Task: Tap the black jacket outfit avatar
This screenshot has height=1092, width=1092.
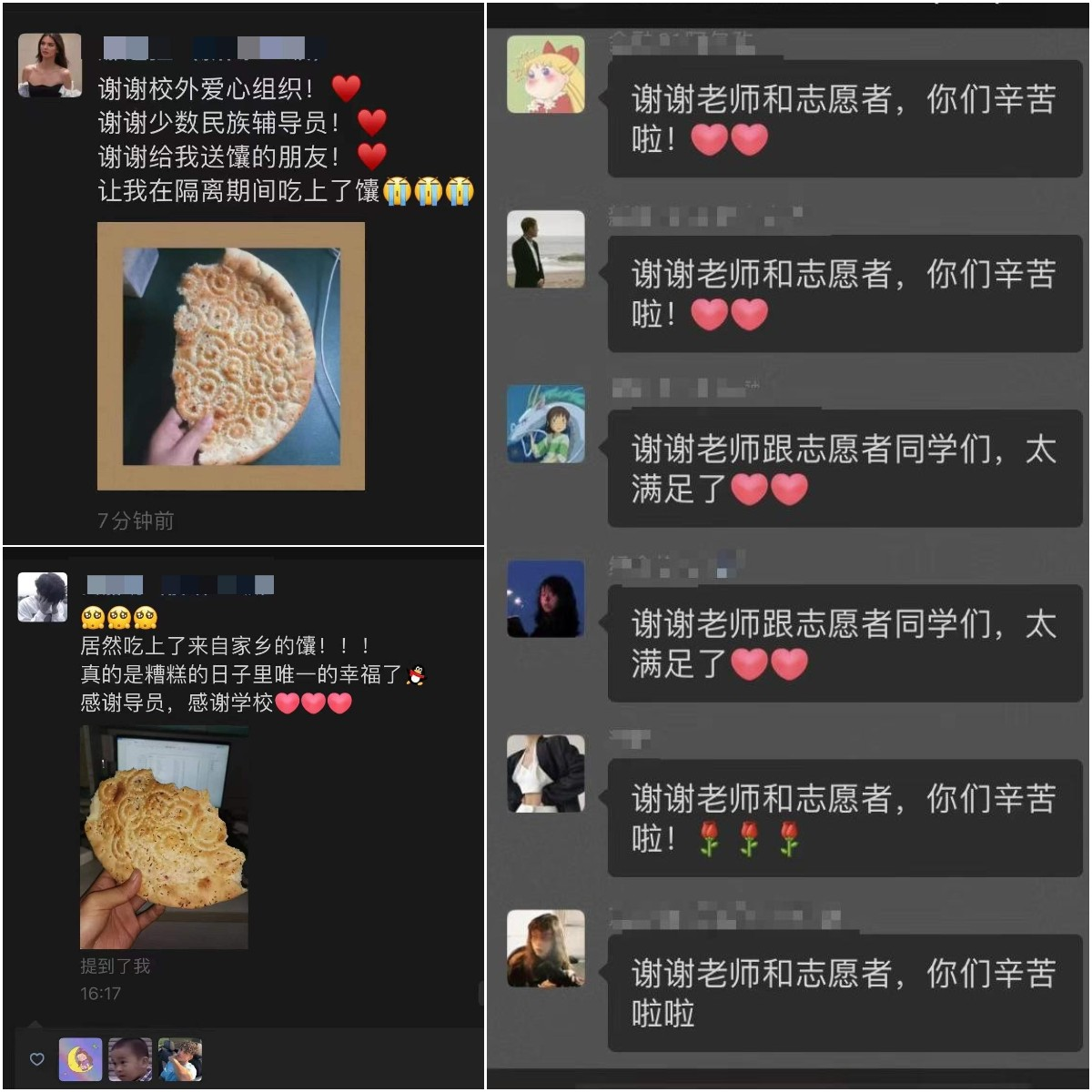Action: (x=545, y=773)
